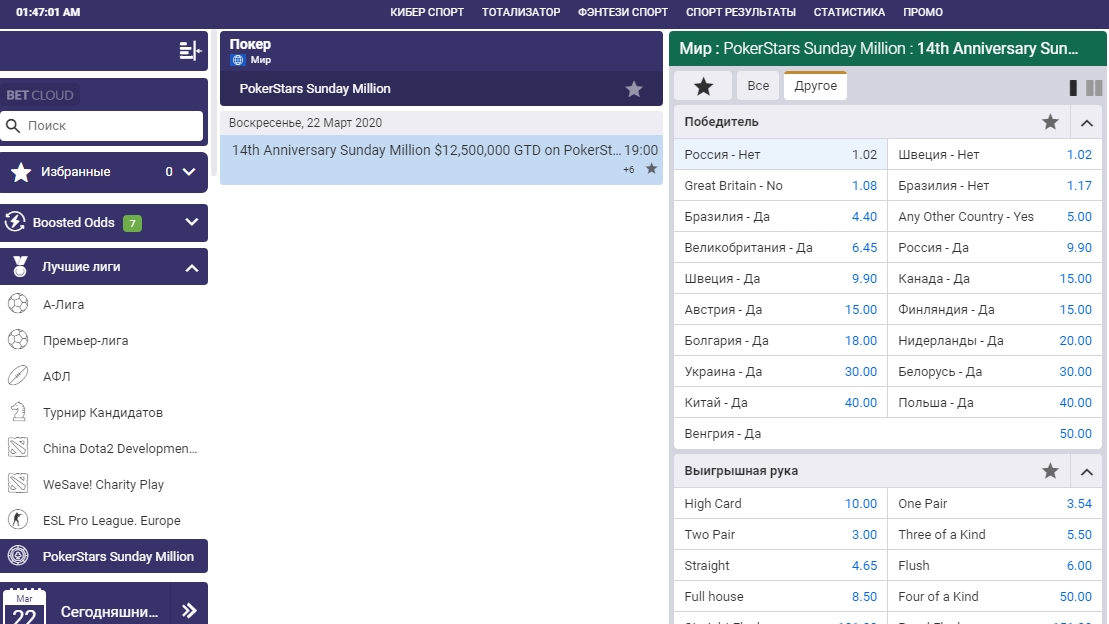
Task: Open КИБЕР СПОРТ menu
Action: 427,12
